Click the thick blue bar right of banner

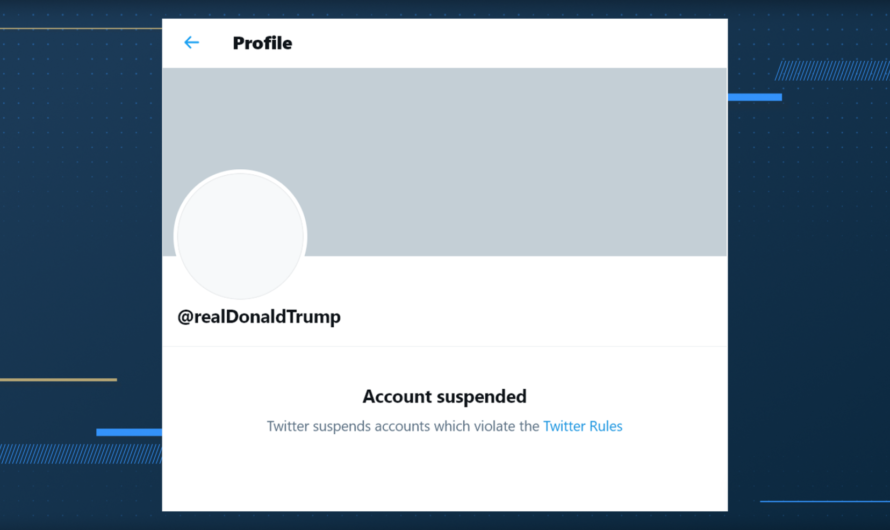[x=755, y=97]
